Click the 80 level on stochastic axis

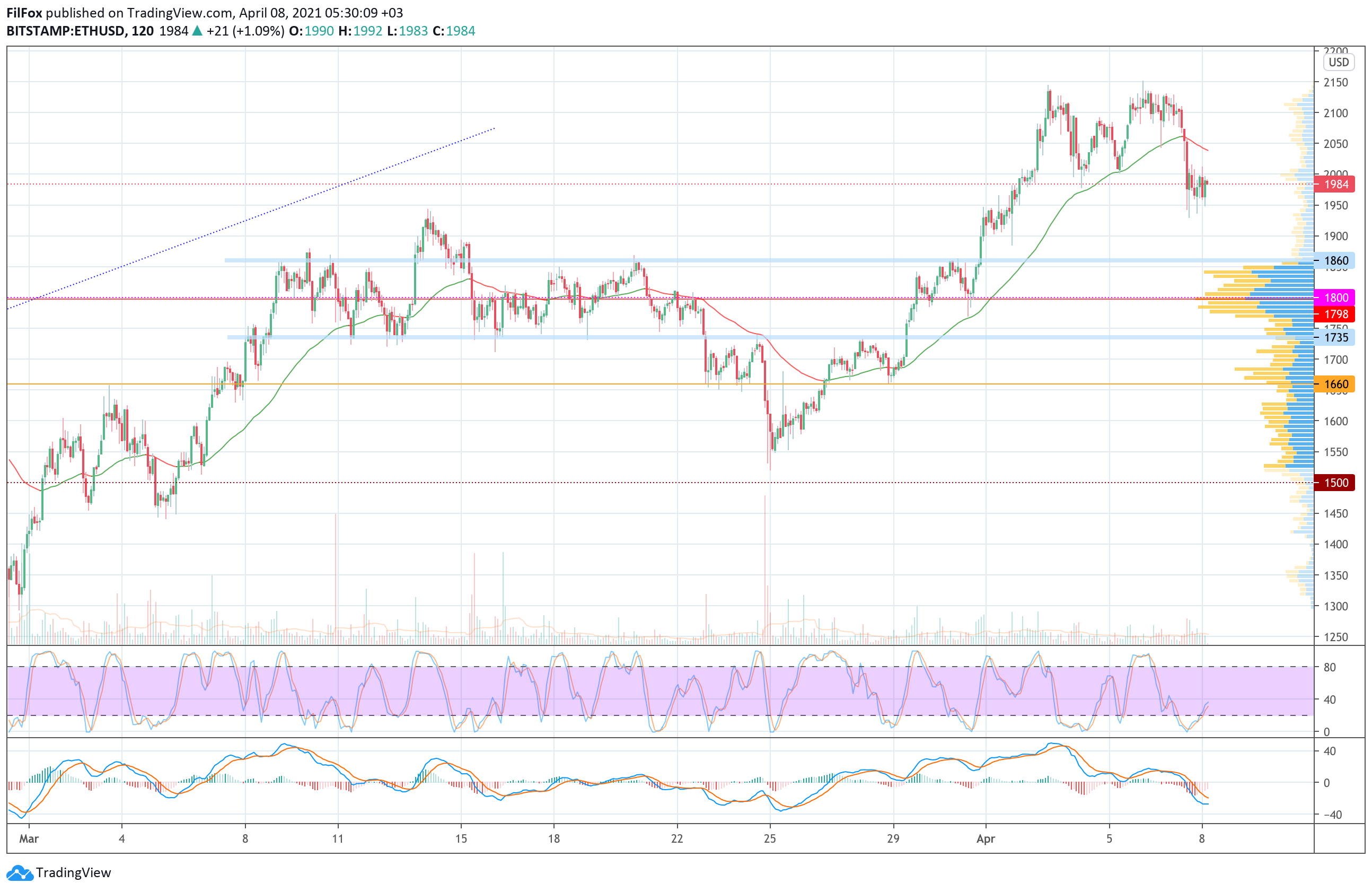(1330, 668)
